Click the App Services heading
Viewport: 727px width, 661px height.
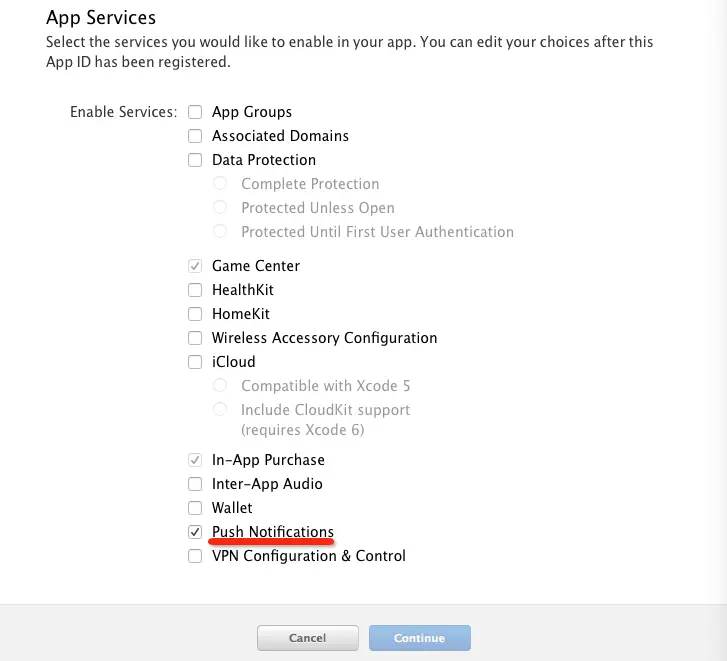click(x=101, y=18)
